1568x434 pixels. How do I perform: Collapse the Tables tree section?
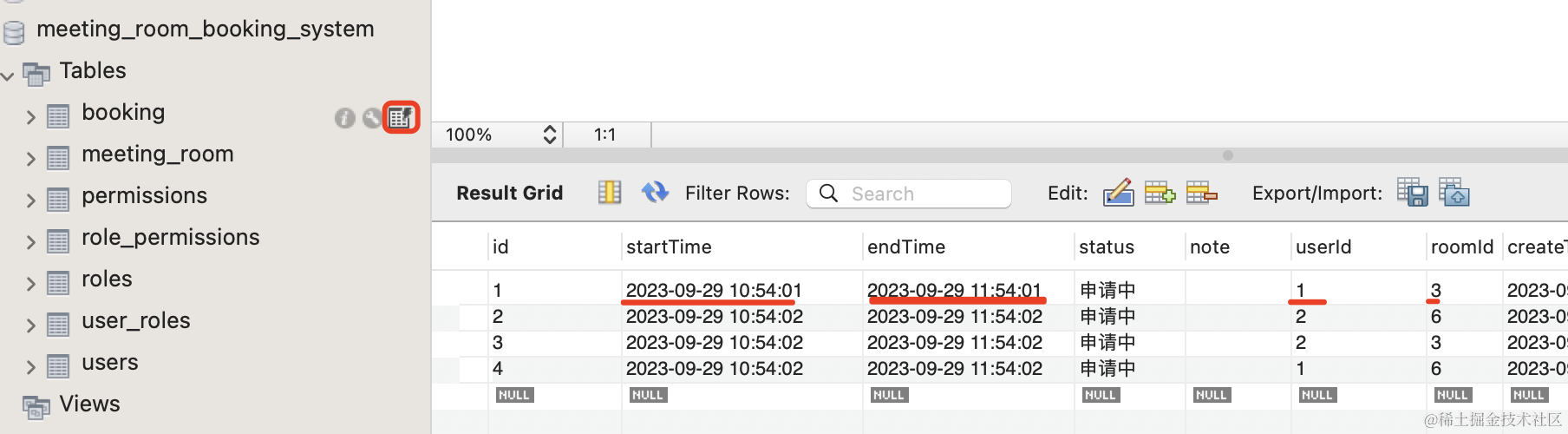coord(8,76)
